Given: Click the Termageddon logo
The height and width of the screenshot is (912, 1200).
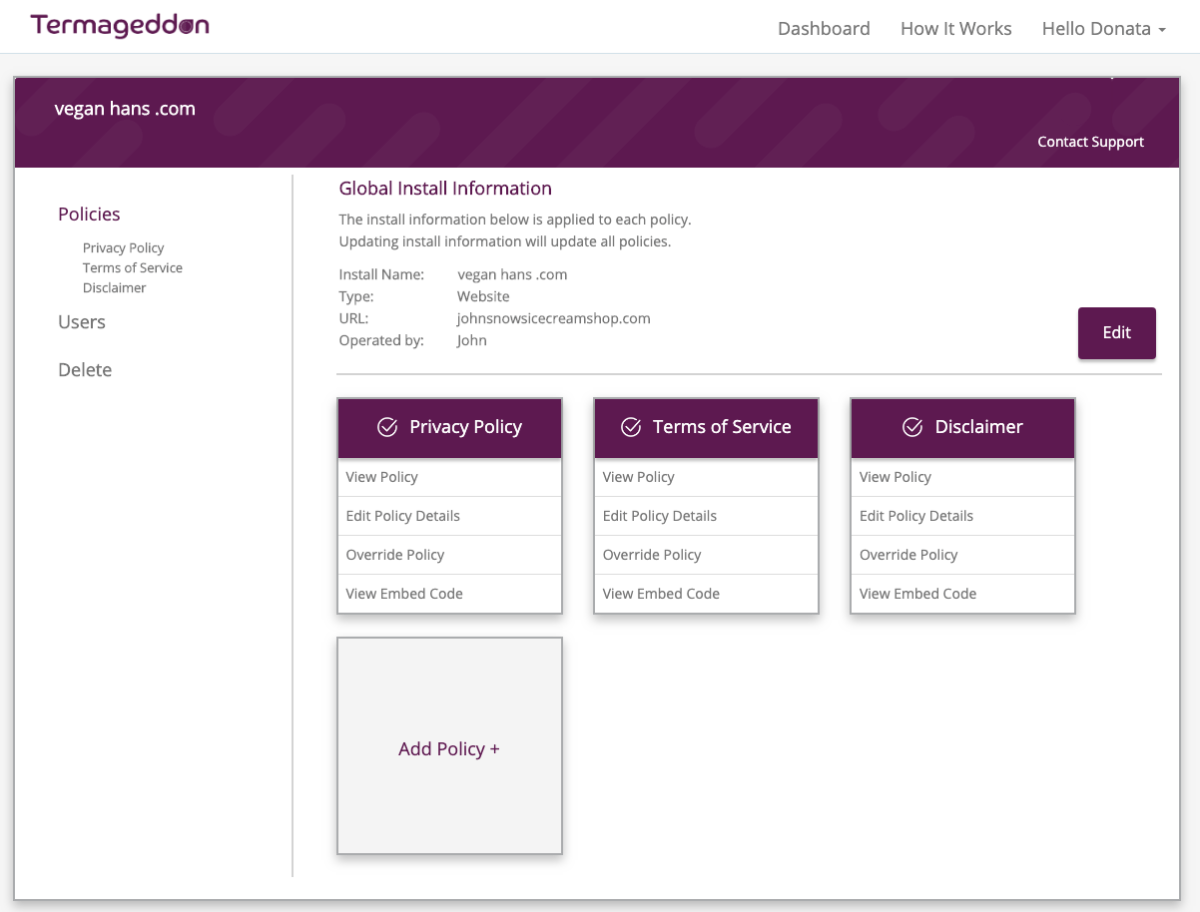Looking at the screenshot, I should 120,26.
